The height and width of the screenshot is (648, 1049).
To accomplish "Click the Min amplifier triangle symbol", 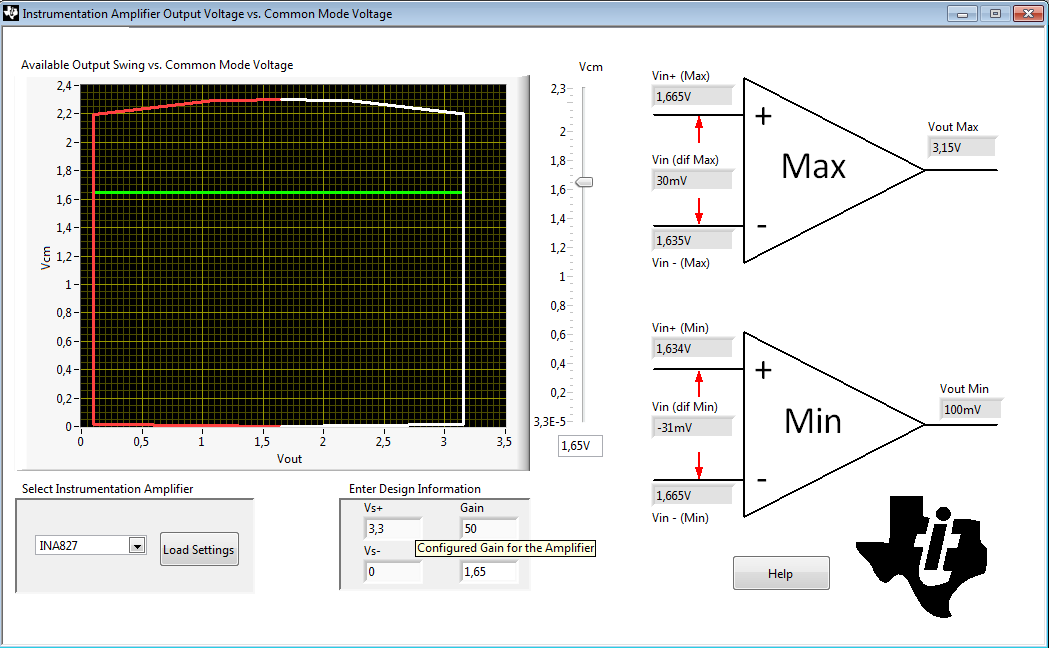I will click(x=834, y=424).
